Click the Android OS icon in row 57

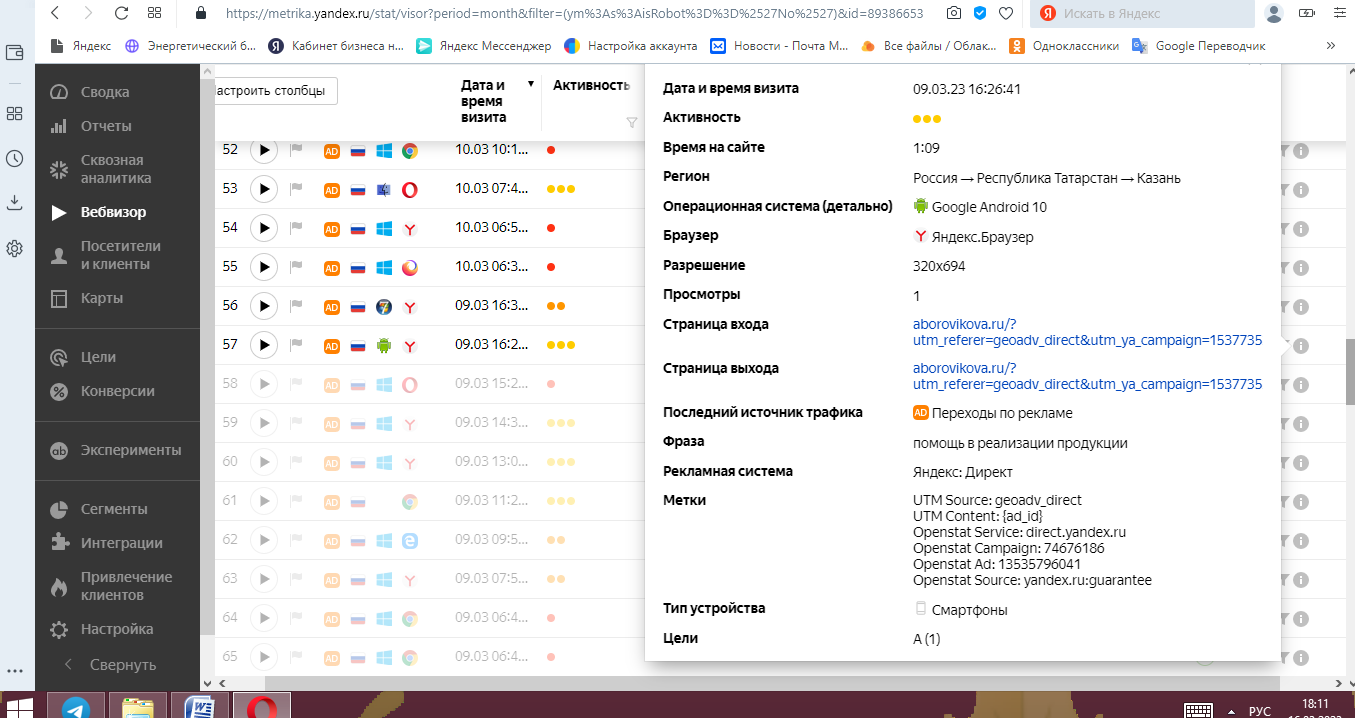[x=383, y=346]
